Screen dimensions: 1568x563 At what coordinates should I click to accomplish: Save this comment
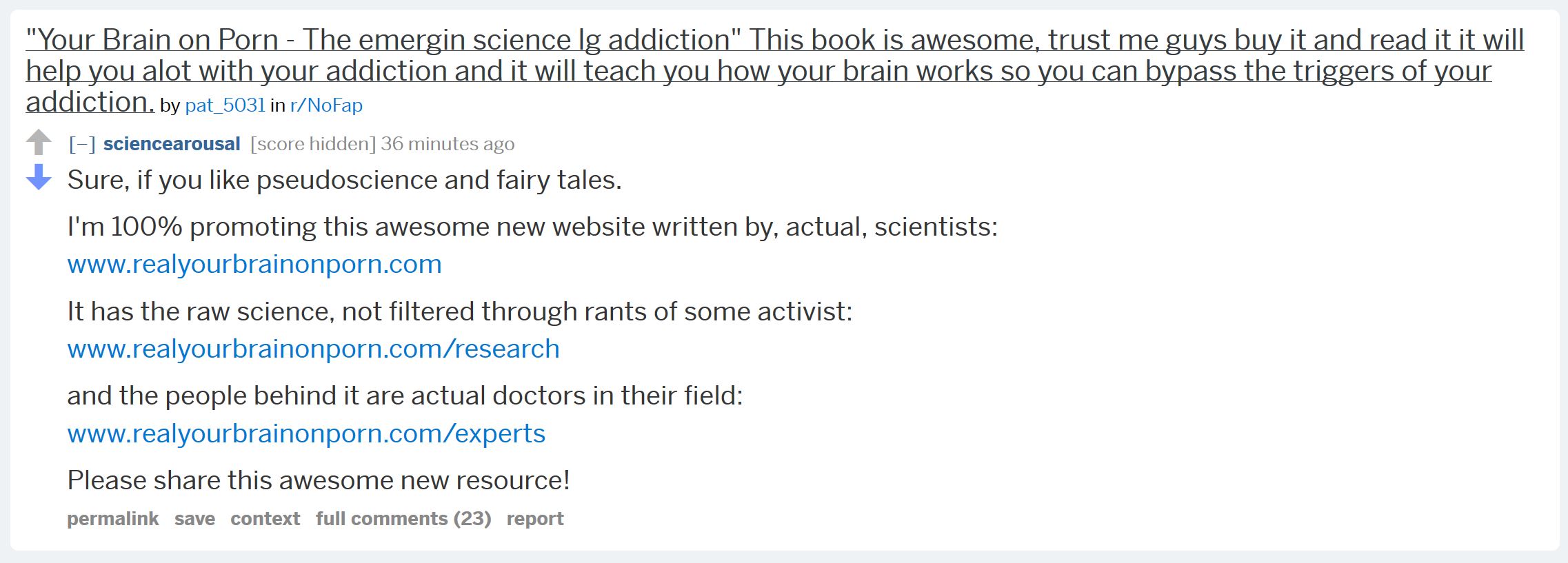[x=194, y=519]
